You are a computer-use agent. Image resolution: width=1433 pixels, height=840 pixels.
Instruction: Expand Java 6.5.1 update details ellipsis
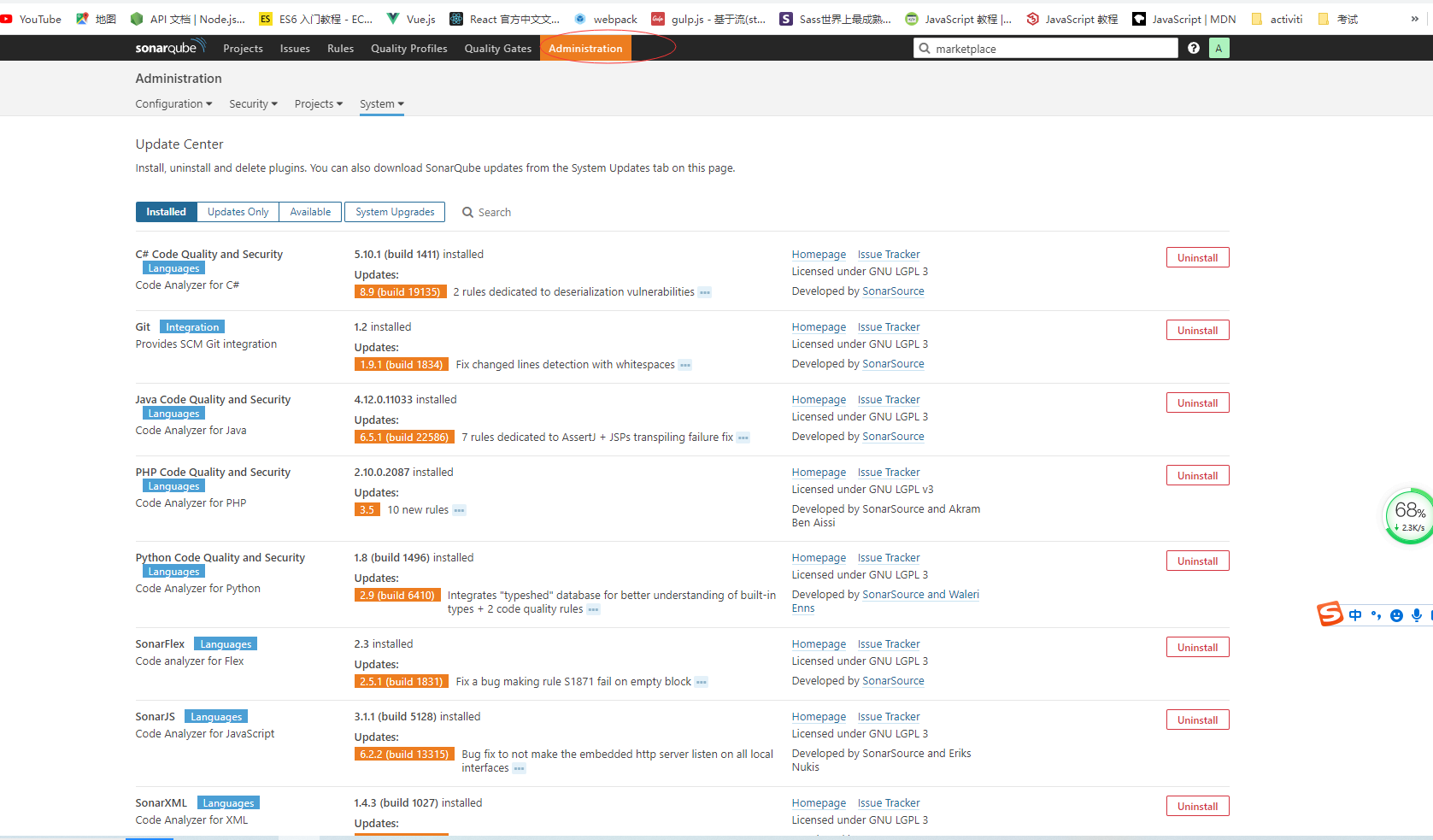[x=743, y=438]
